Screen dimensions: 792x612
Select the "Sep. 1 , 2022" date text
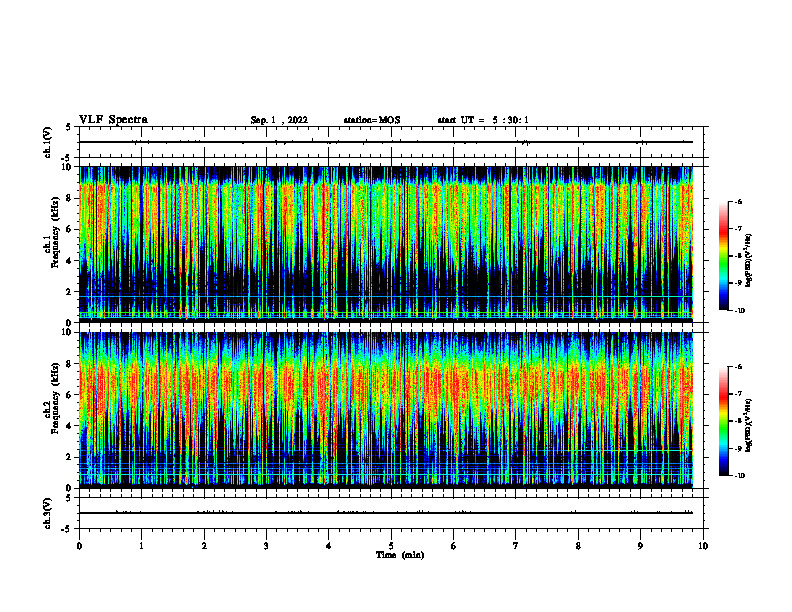279,120
